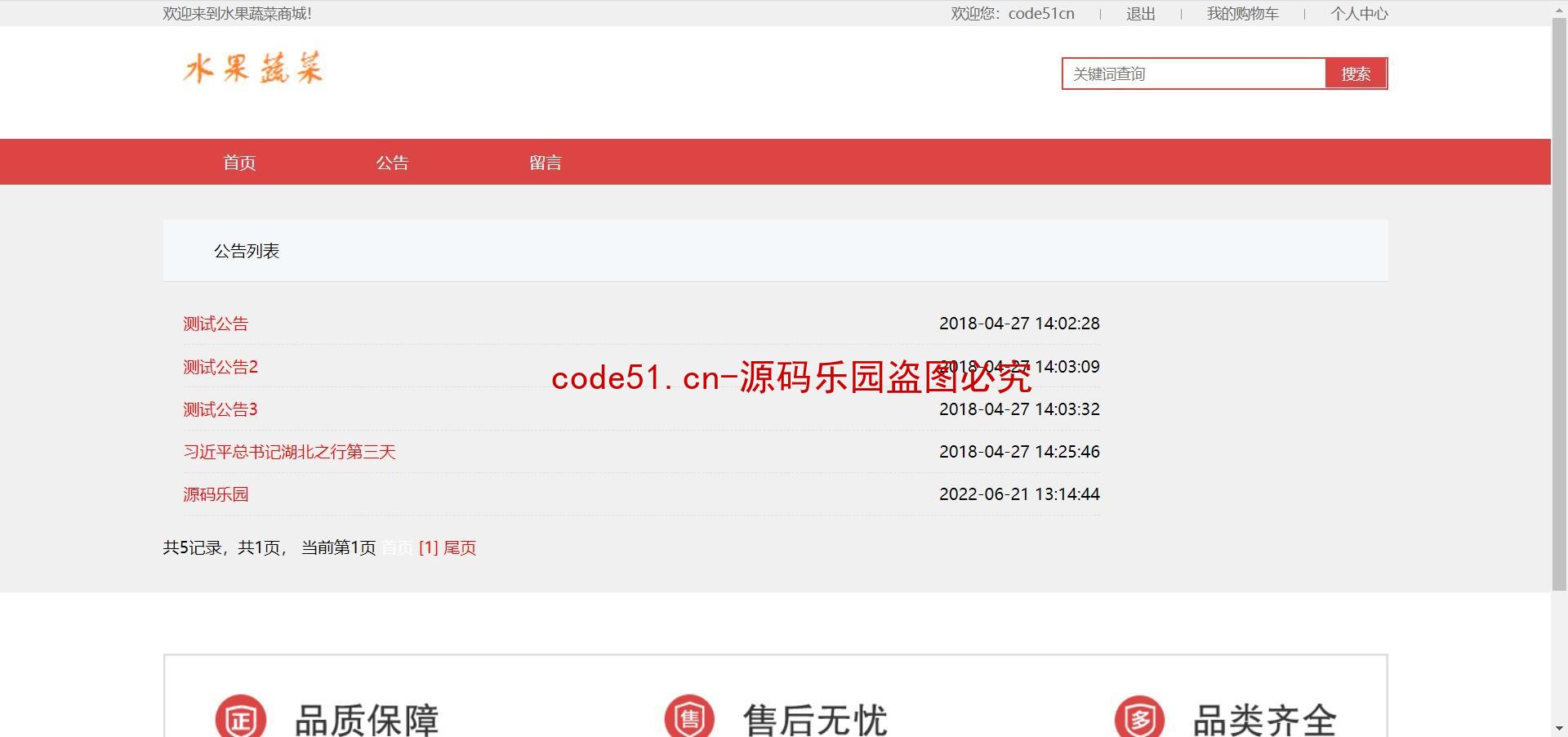
Task: Click the 公告列表 section heading
Action: click(247, 251)
